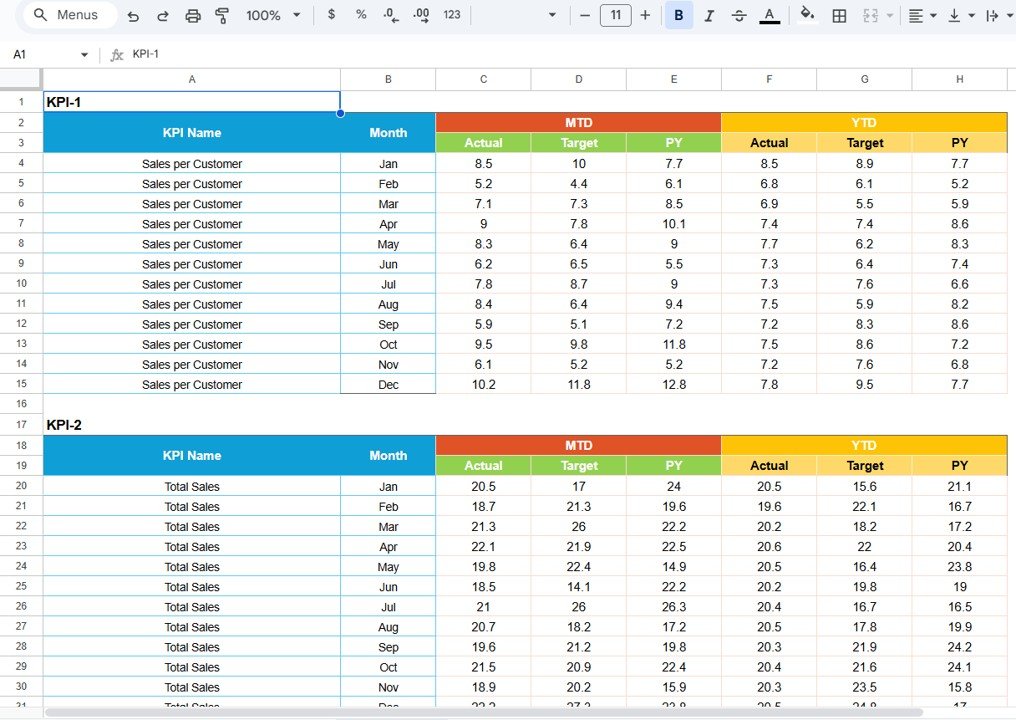The height and width of the screenshot is (720, 1016).
Task: Format selection as a percentage
Action: 361,15
